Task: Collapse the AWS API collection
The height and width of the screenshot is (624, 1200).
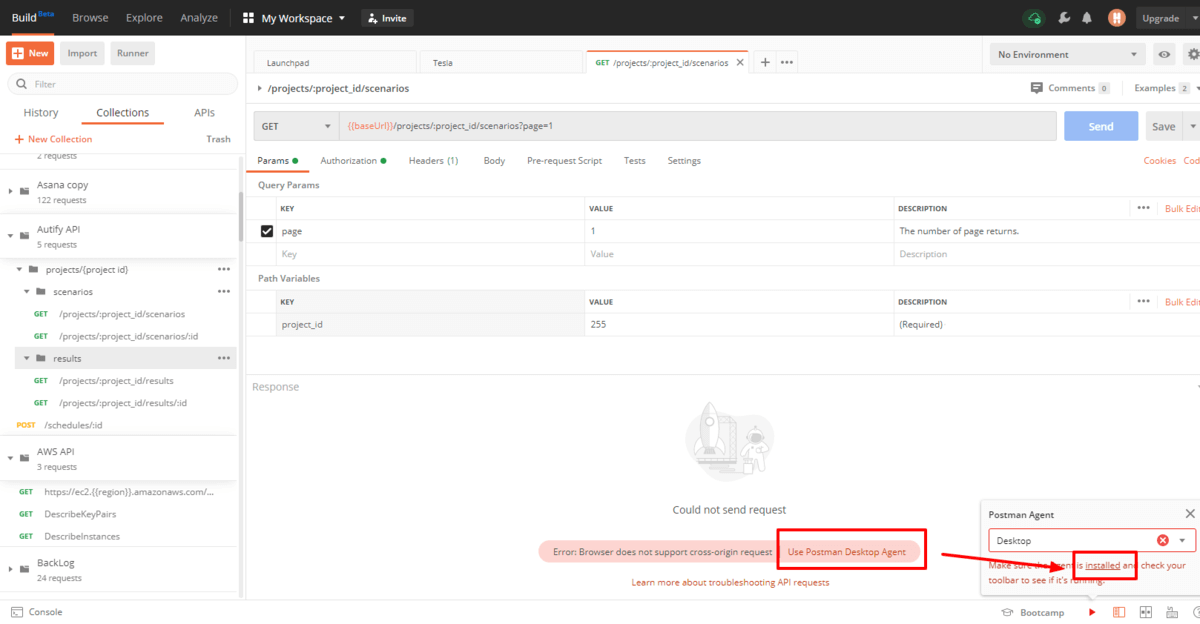Action: [x=11, y=458]
